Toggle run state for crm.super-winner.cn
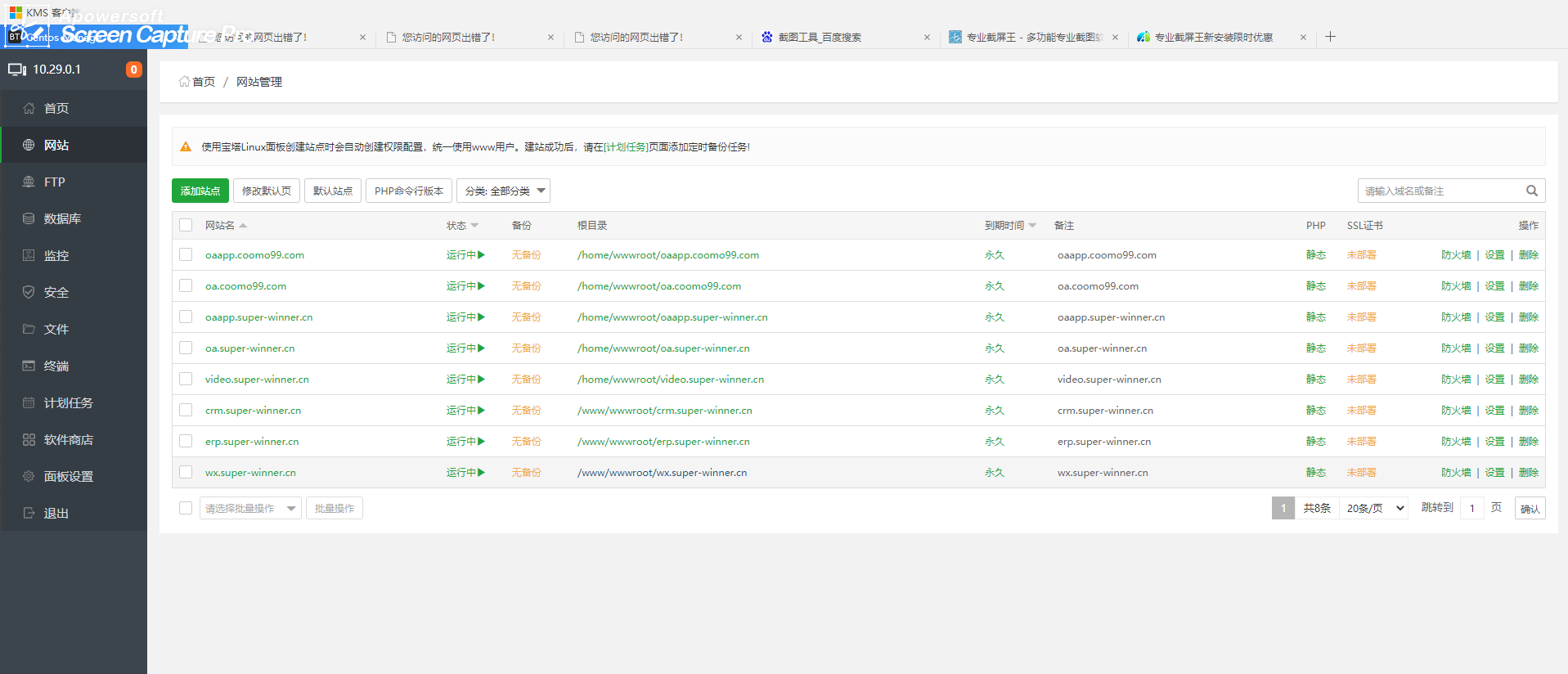Image resolution: width=1568 pixels, height=674 pixels. 465,410
